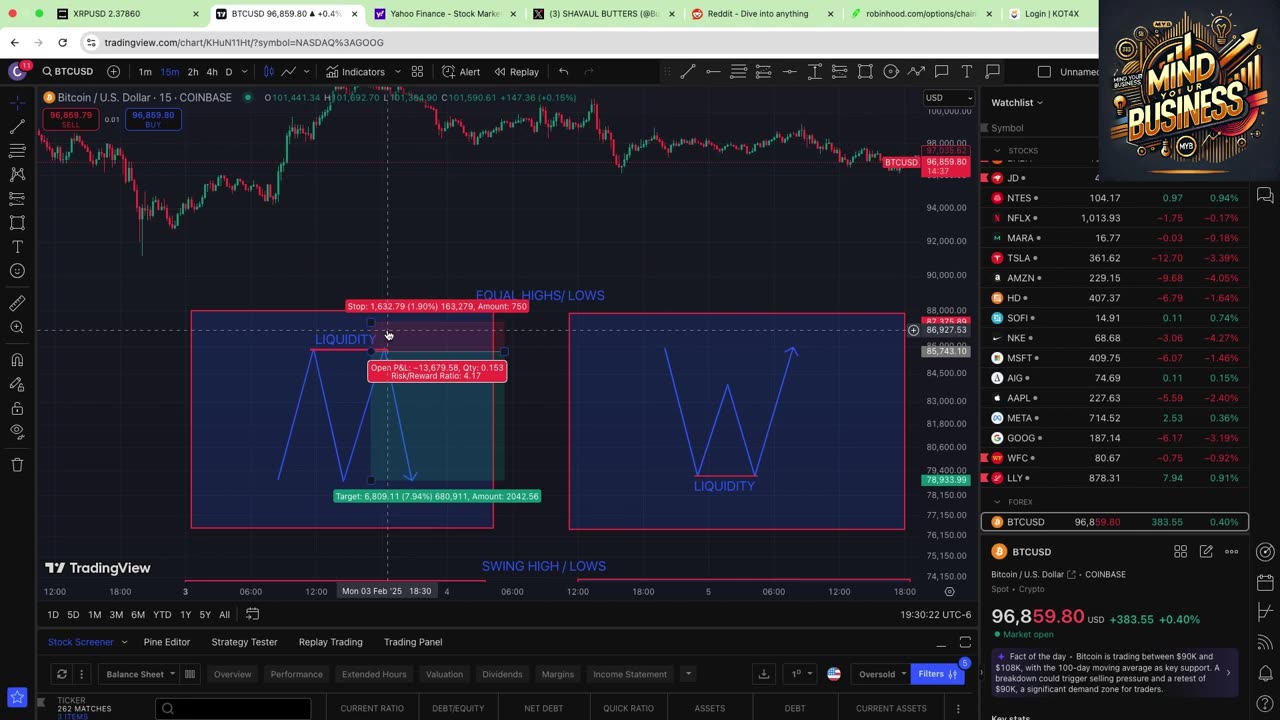Toggle magnet mode in the left sidebar
The height and width of the screenshot is (720, 1280).
17,360
